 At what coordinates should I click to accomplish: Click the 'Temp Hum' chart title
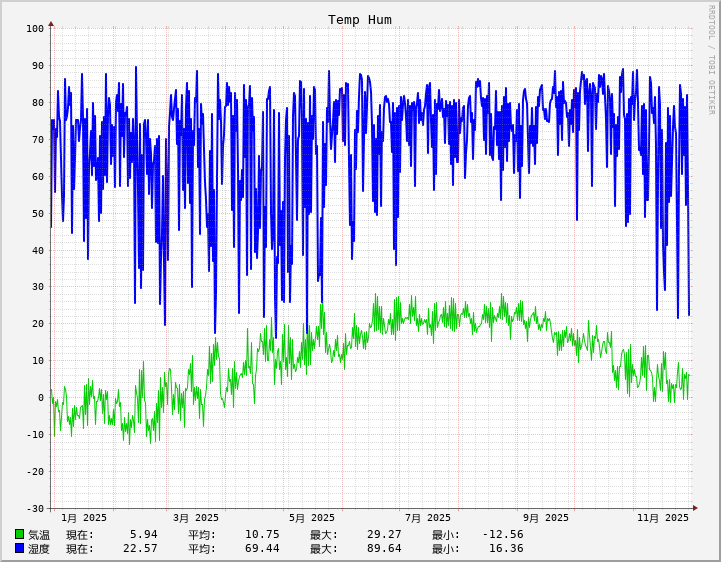click(x=360, y=20)
